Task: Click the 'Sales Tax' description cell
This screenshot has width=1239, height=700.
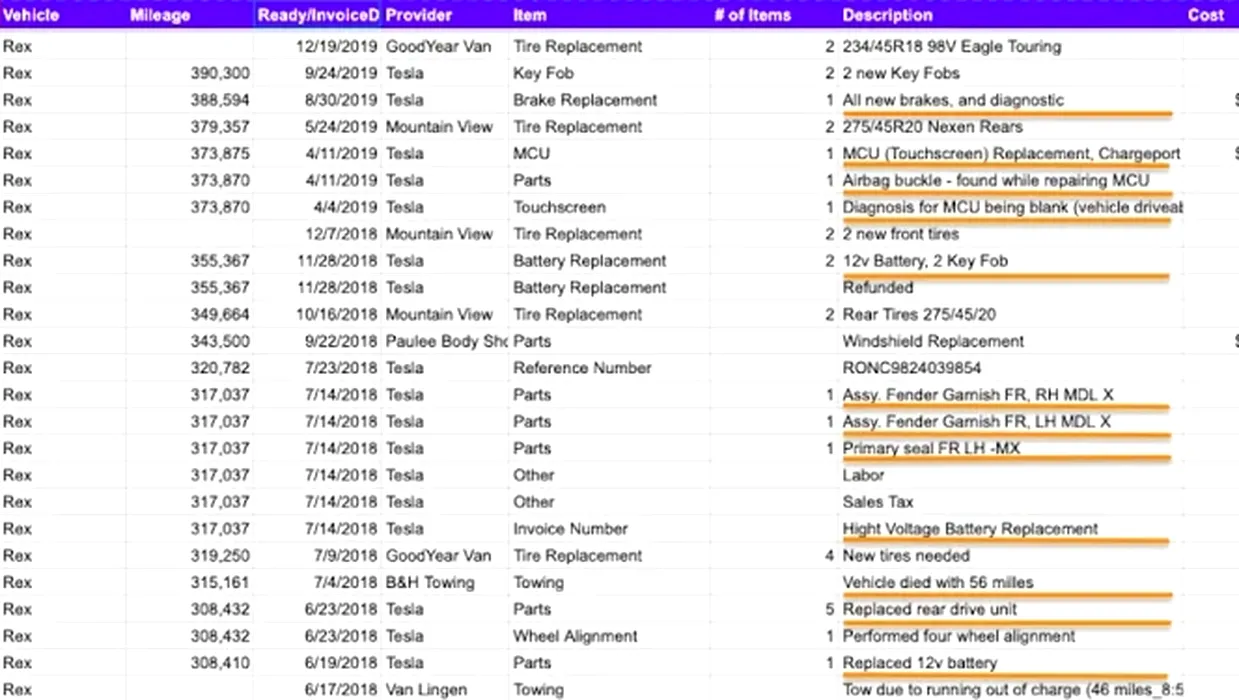Action: click(877, 502)
